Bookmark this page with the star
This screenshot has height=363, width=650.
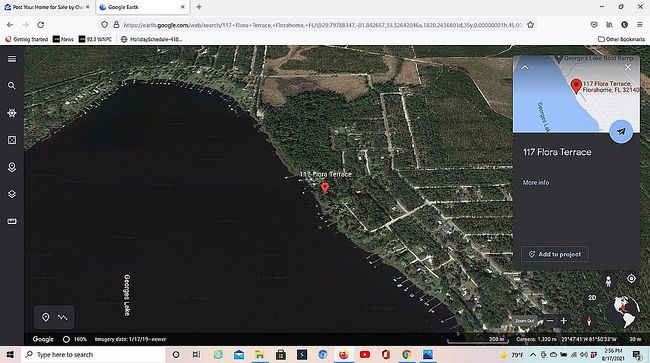pyautogui.click(x=530, y=25)
